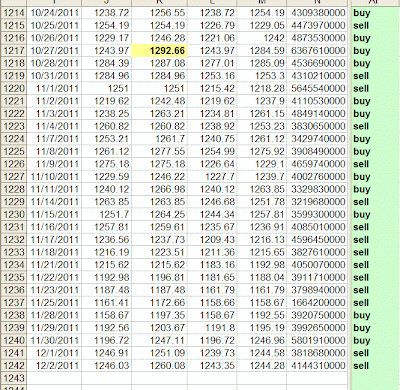Screen dimensions: 400x390
Task: Select volume cell 6367610000
Action: [x=317, y=51]
